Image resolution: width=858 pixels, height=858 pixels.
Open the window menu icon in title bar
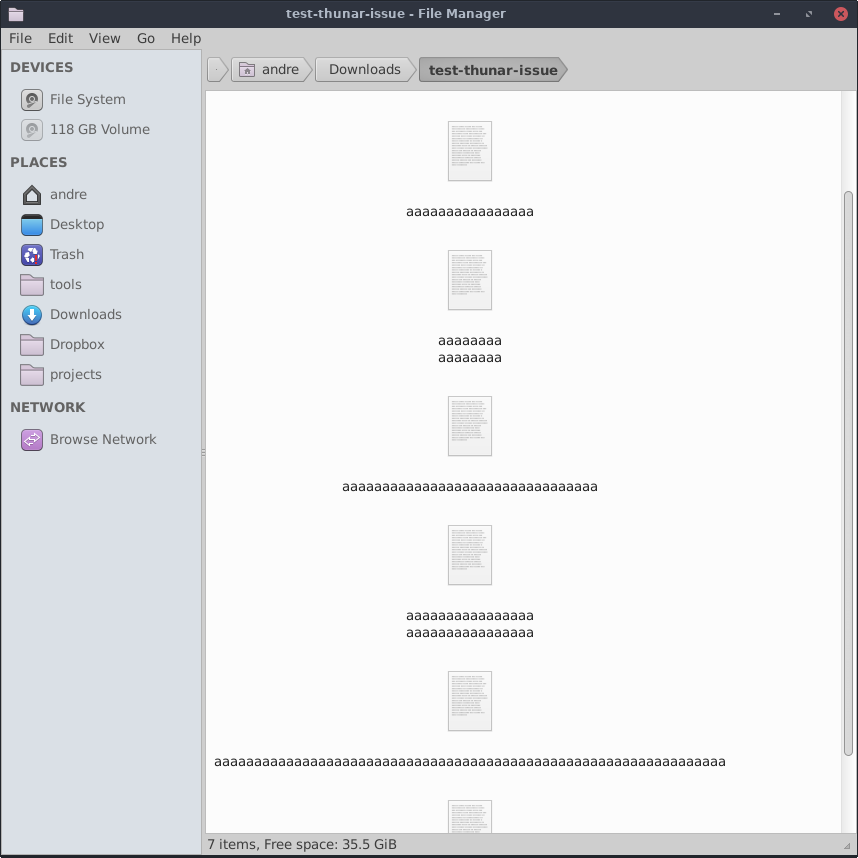tap(15, 14)
